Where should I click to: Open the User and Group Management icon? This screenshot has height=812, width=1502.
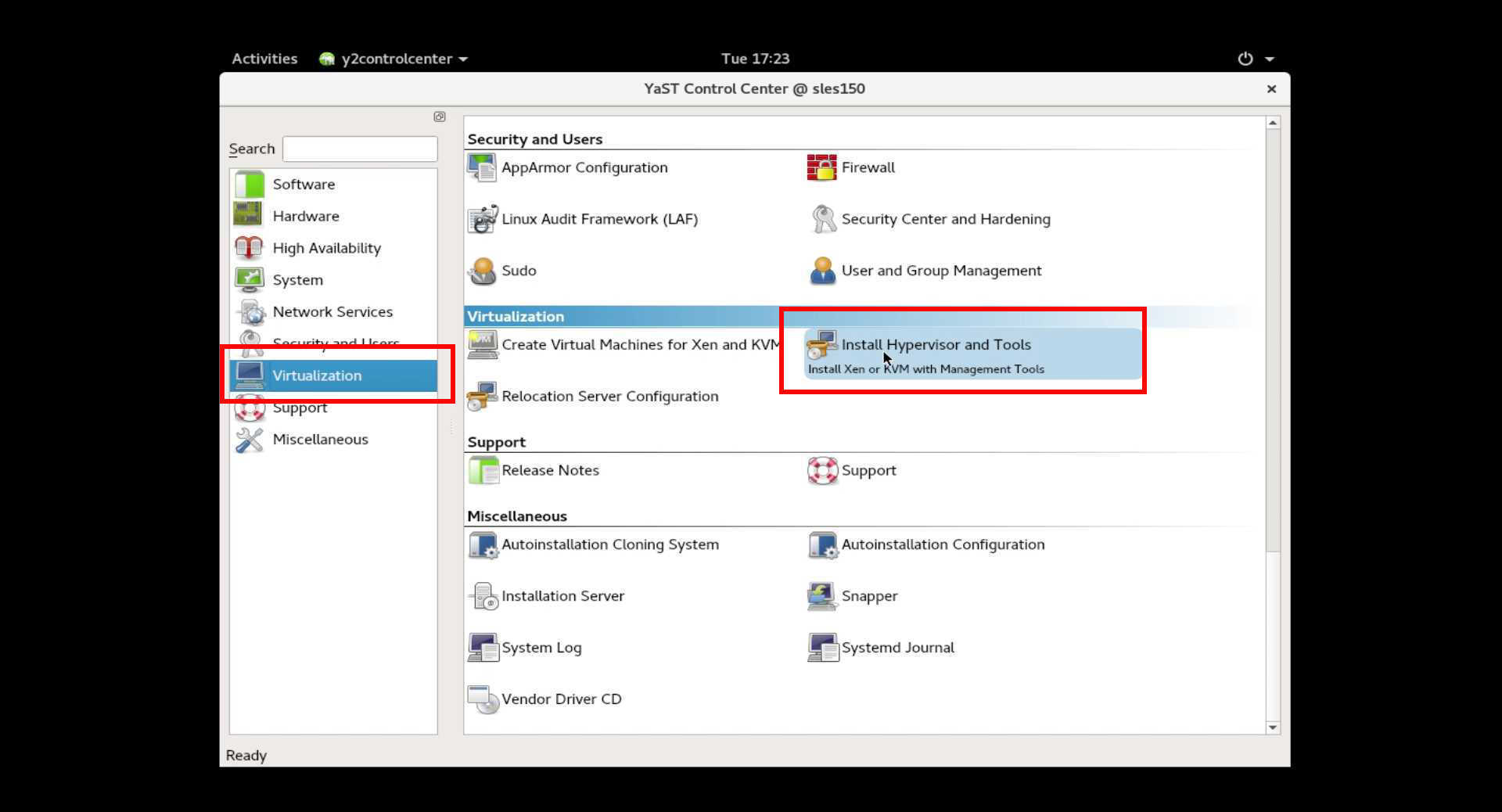822,271
